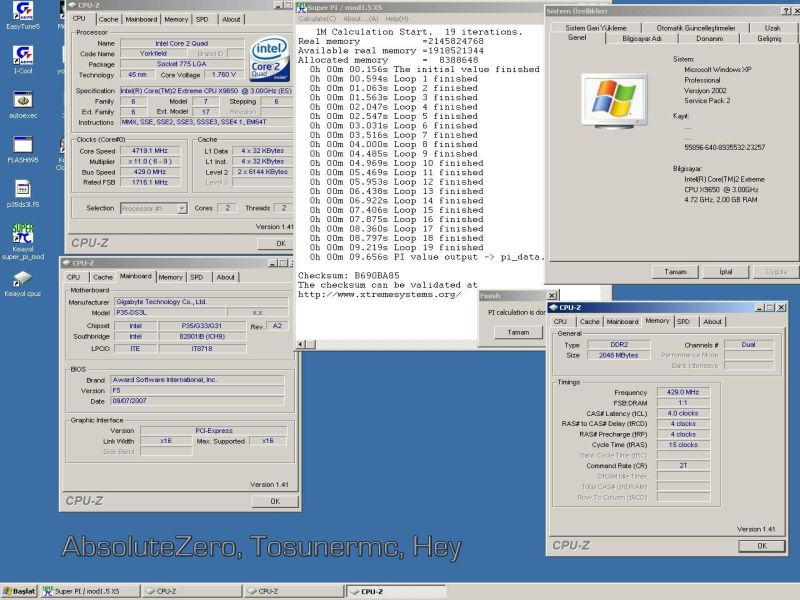Image resolution: width=800 pixels, height=600 pixels.
Task: Switch to Super PI / mod1.5 XS taskbar button
Action: (x=91, y=591)
